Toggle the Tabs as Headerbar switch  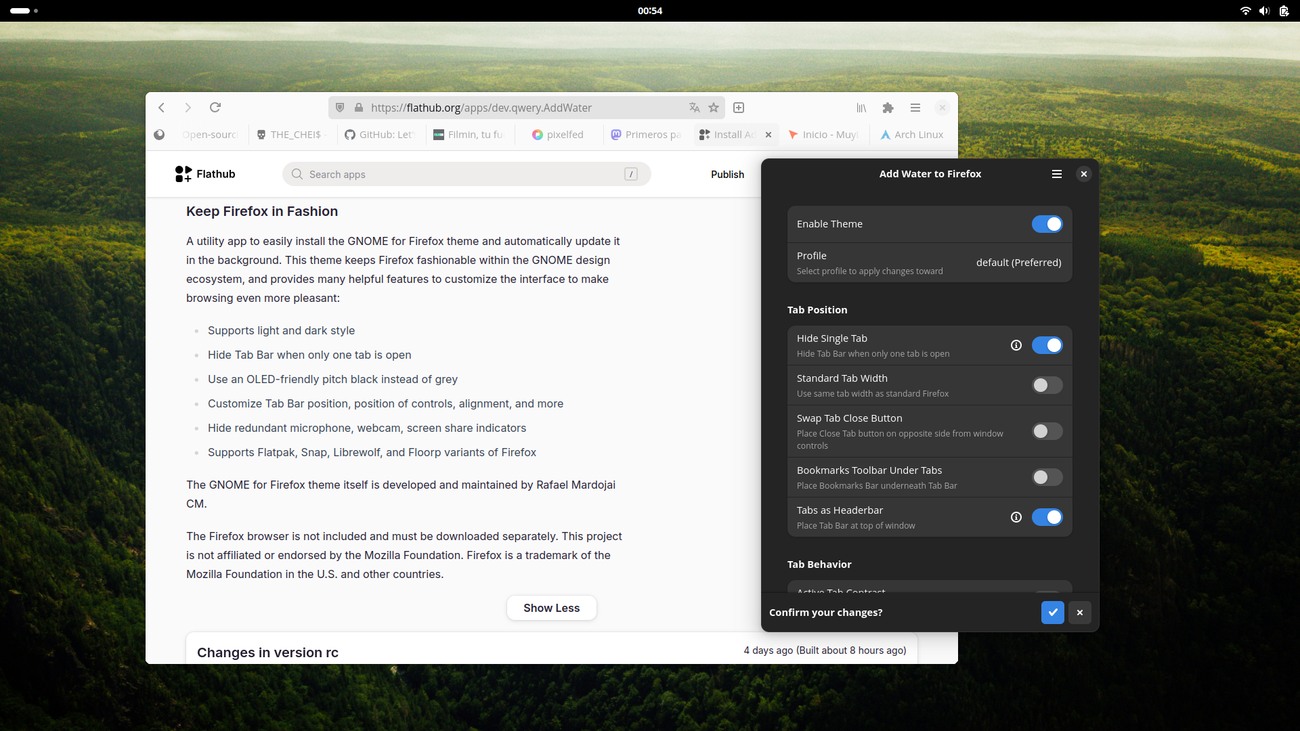1047,517
